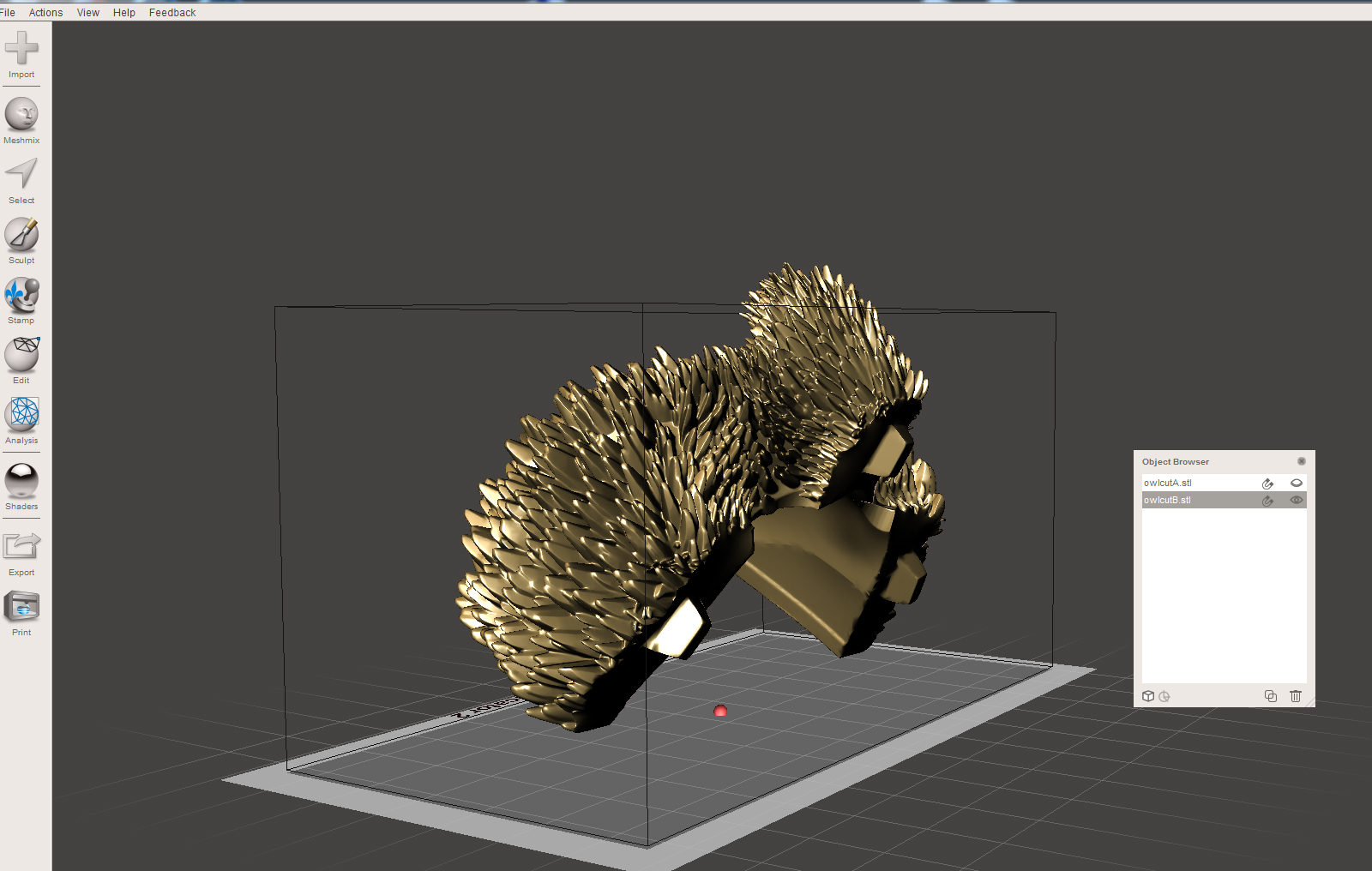Open the Import tool

[21, 53]
